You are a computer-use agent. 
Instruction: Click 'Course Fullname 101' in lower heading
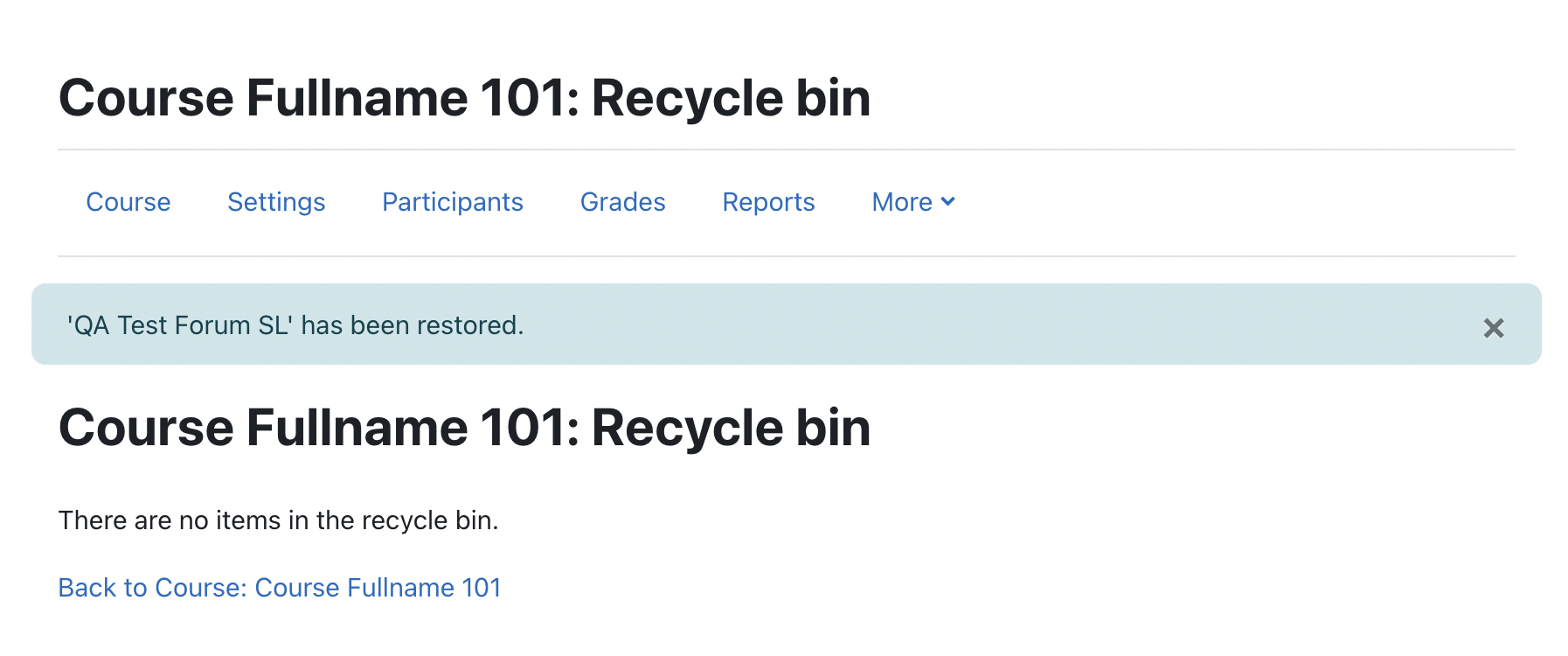tap(313, 428)
